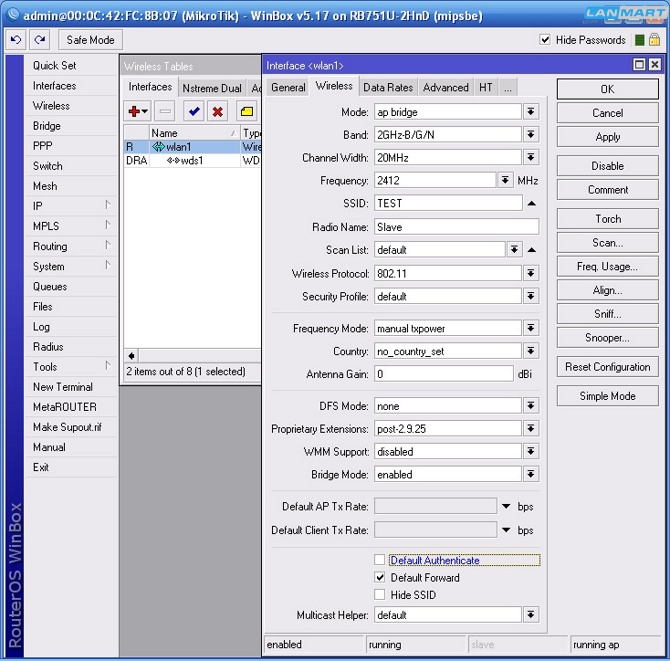The width and height of the screenshot is (670, 661).
Task: Click the Reset Configuration button
Action: 607,367
